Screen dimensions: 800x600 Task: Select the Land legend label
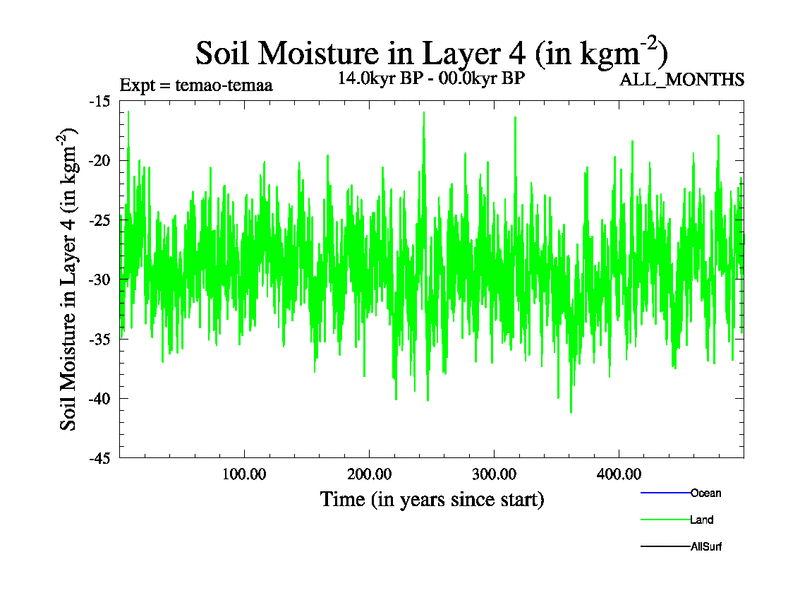[x=701, y=520]
